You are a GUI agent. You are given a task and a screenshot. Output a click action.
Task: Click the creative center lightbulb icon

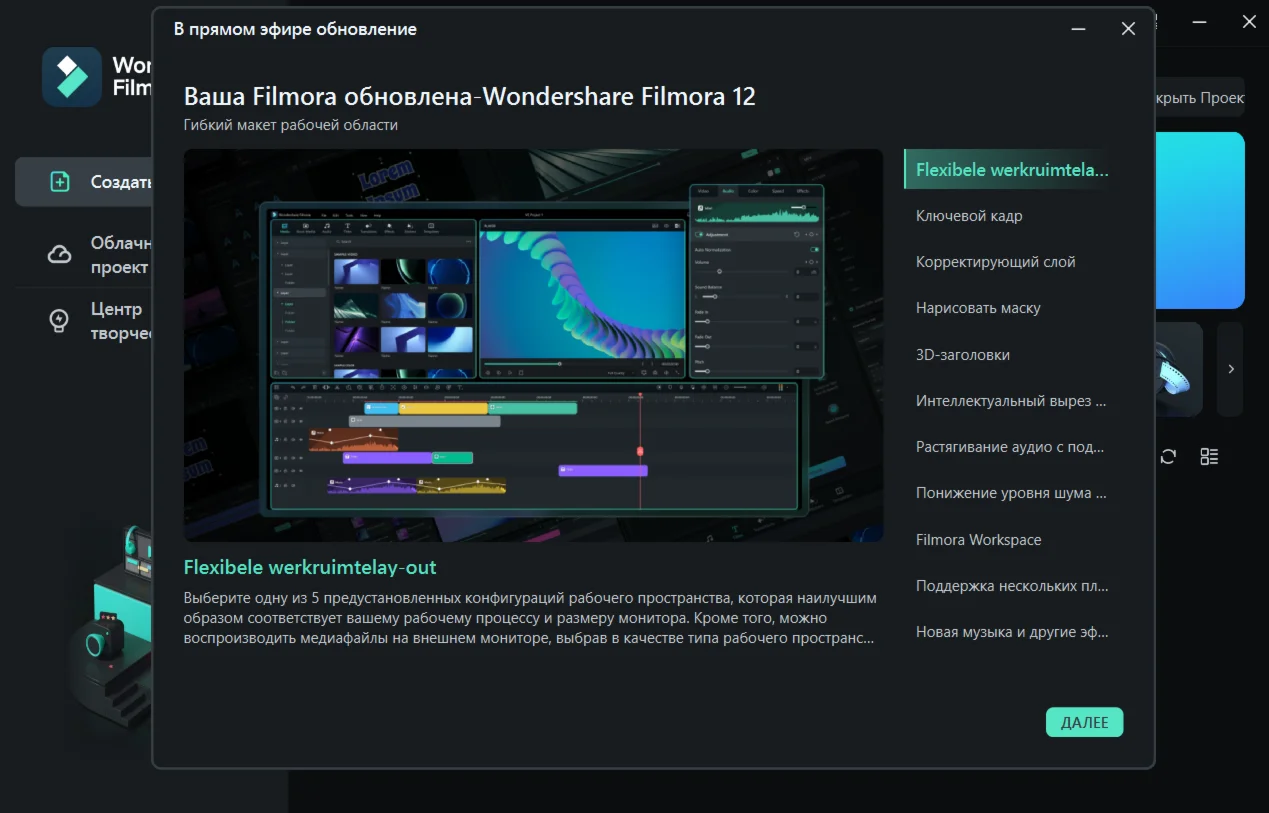tap(60, 321)
